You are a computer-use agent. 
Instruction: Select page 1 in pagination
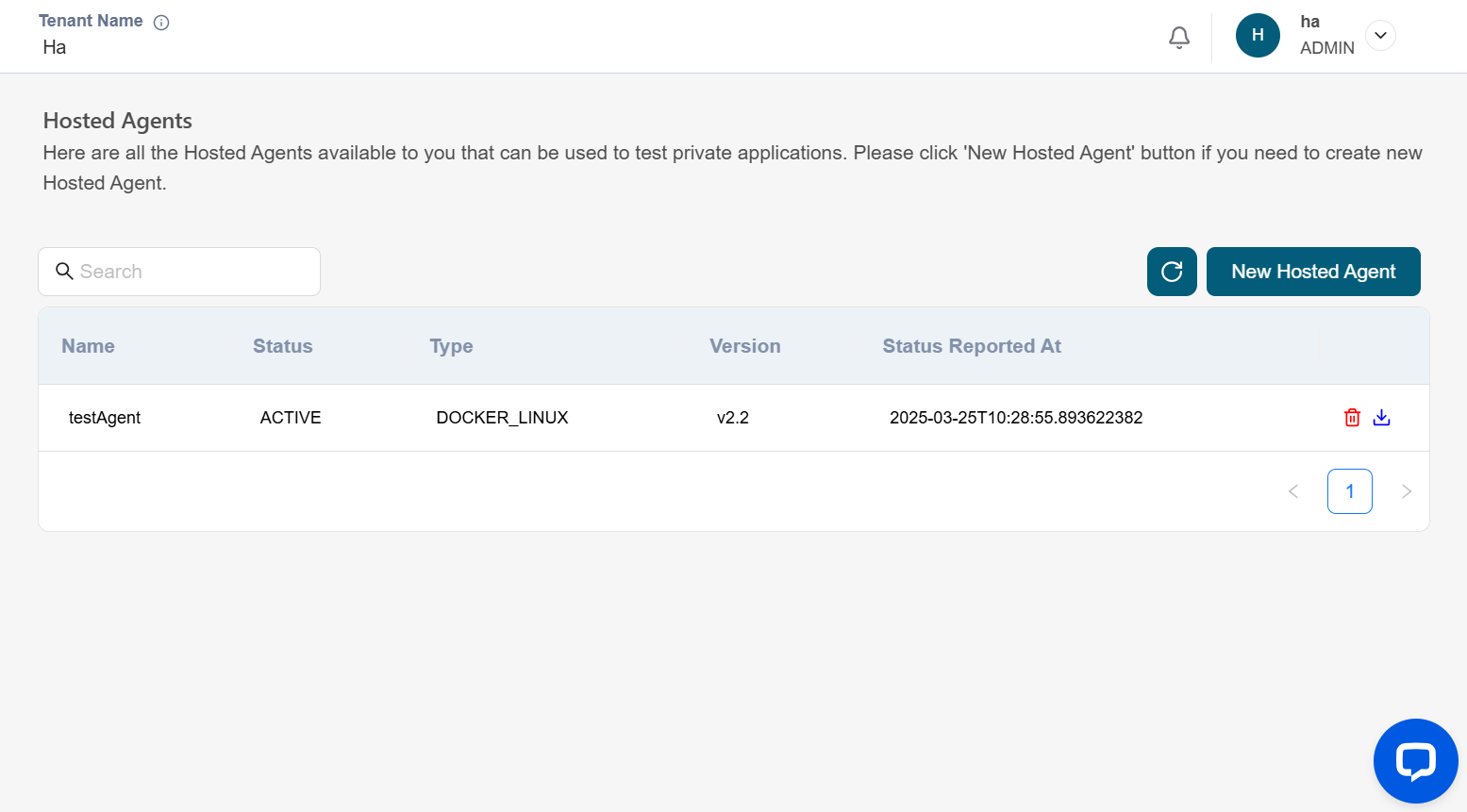pos(1349,491)
